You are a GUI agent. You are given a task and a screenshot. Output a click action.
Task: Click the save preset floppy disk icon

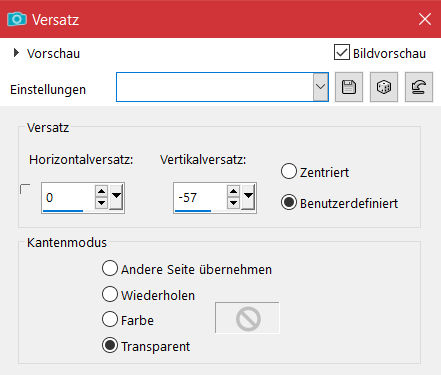pos(349,87)
